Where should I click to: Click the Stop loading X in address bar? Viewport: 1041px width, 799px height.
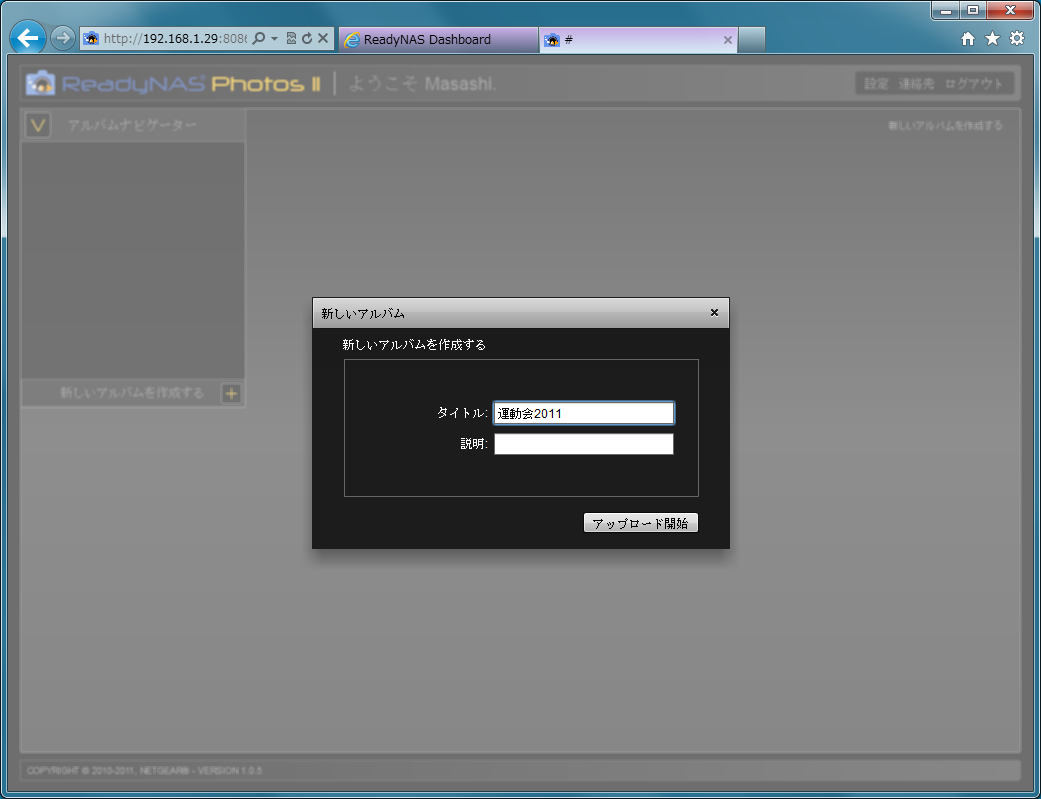pos(323,39)
